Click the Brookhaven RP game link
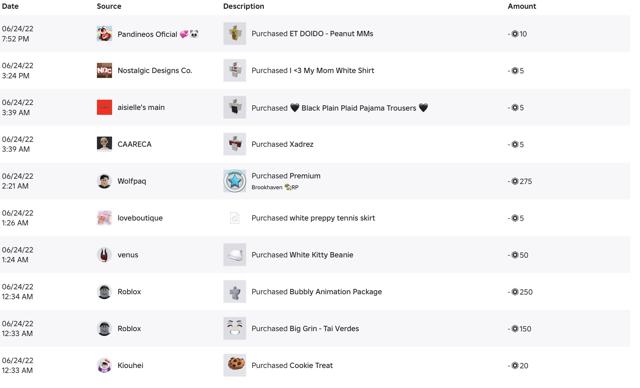Viewport: 640px width, 388px height. [275, 187]
